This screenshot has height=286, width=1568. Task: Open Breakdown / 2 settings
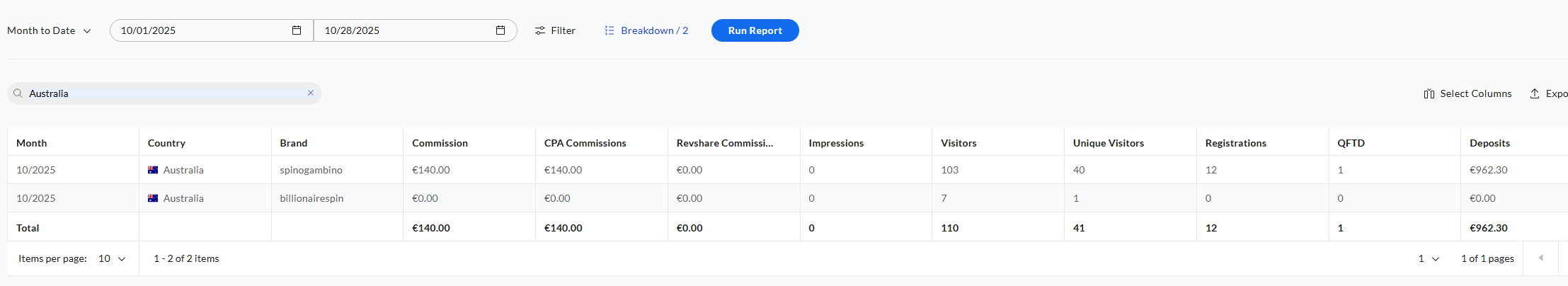click(654, 30)
